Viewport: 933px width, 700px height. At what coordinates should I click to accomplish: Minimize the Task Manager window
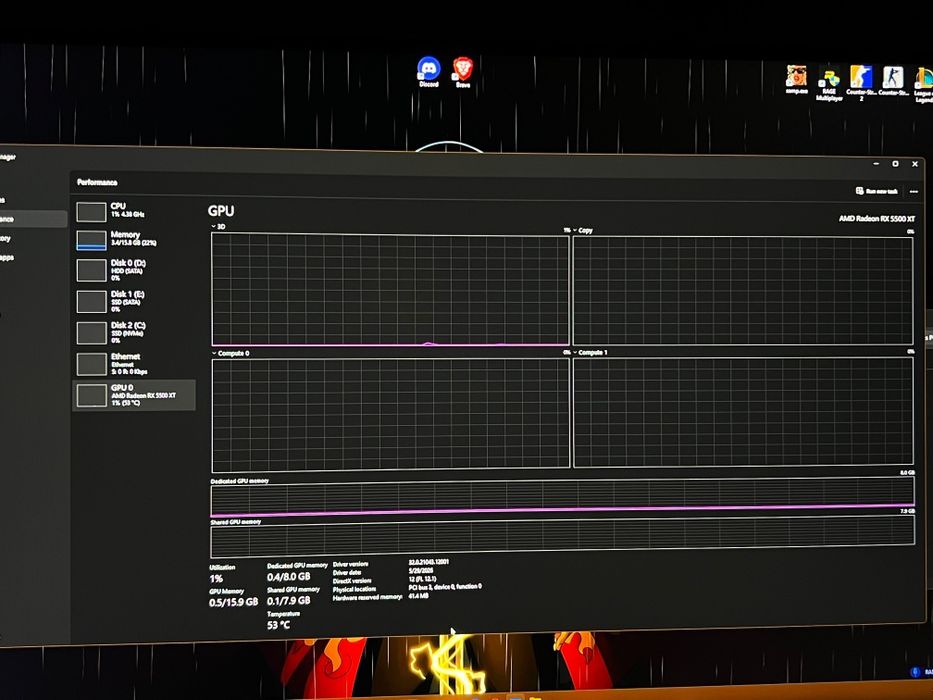tap(876, 163)
